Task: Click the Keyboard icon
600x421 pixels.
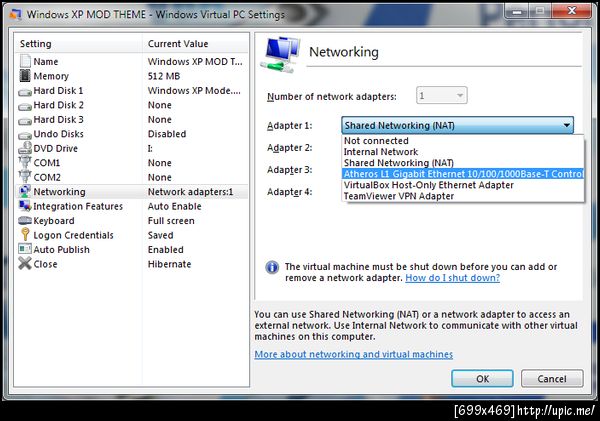Action: (25, 220)
